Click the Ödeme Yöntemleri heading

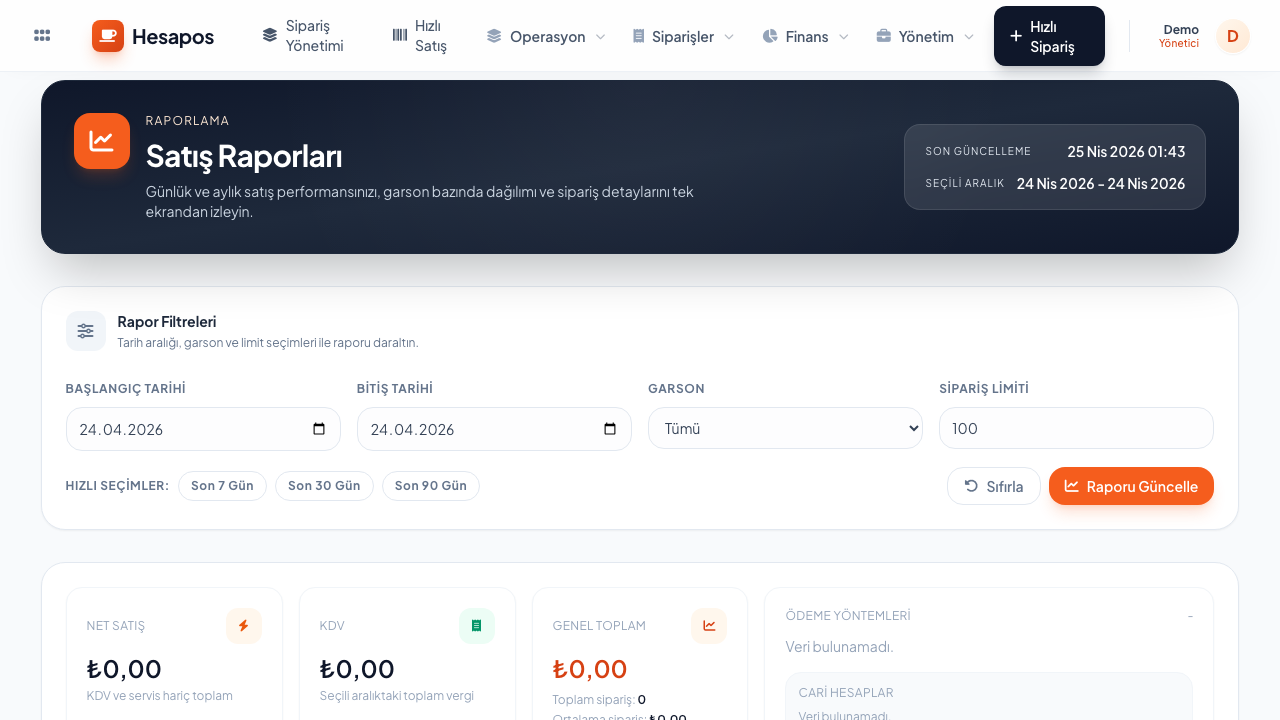coord(848,615)
